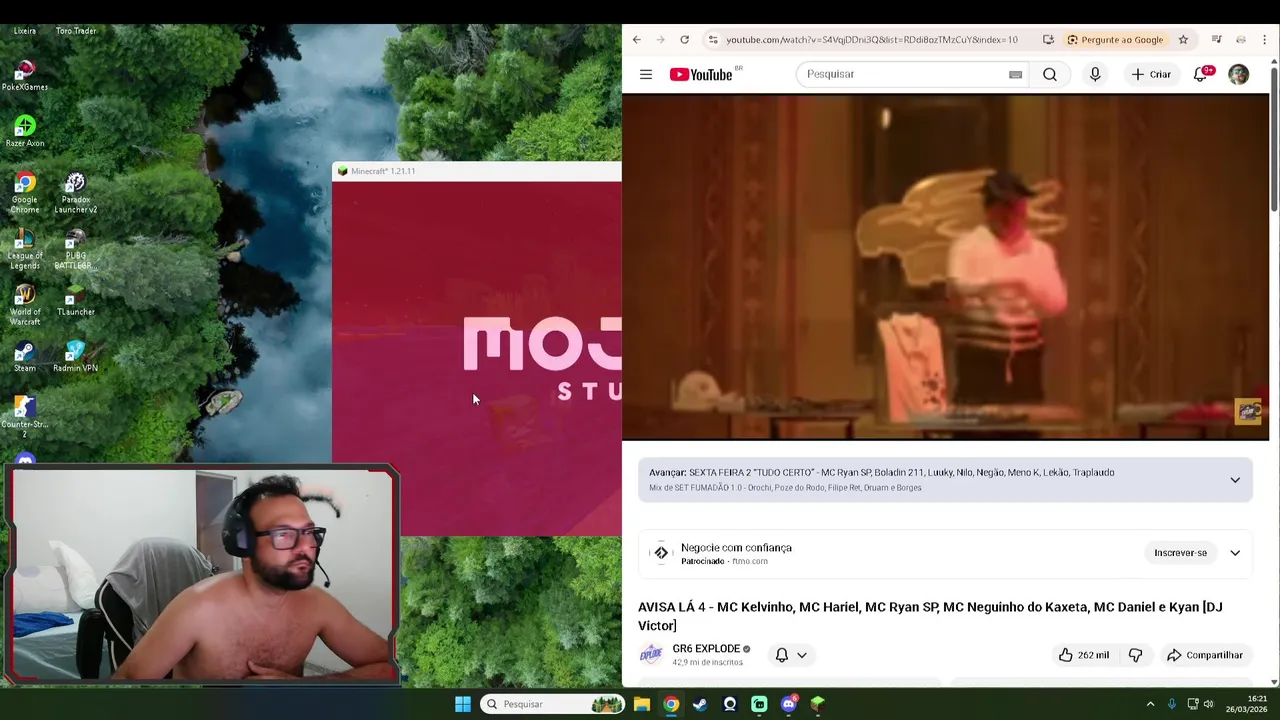
Task: Open the PokeXGames desktop shortcut
Action: [25, 75]
